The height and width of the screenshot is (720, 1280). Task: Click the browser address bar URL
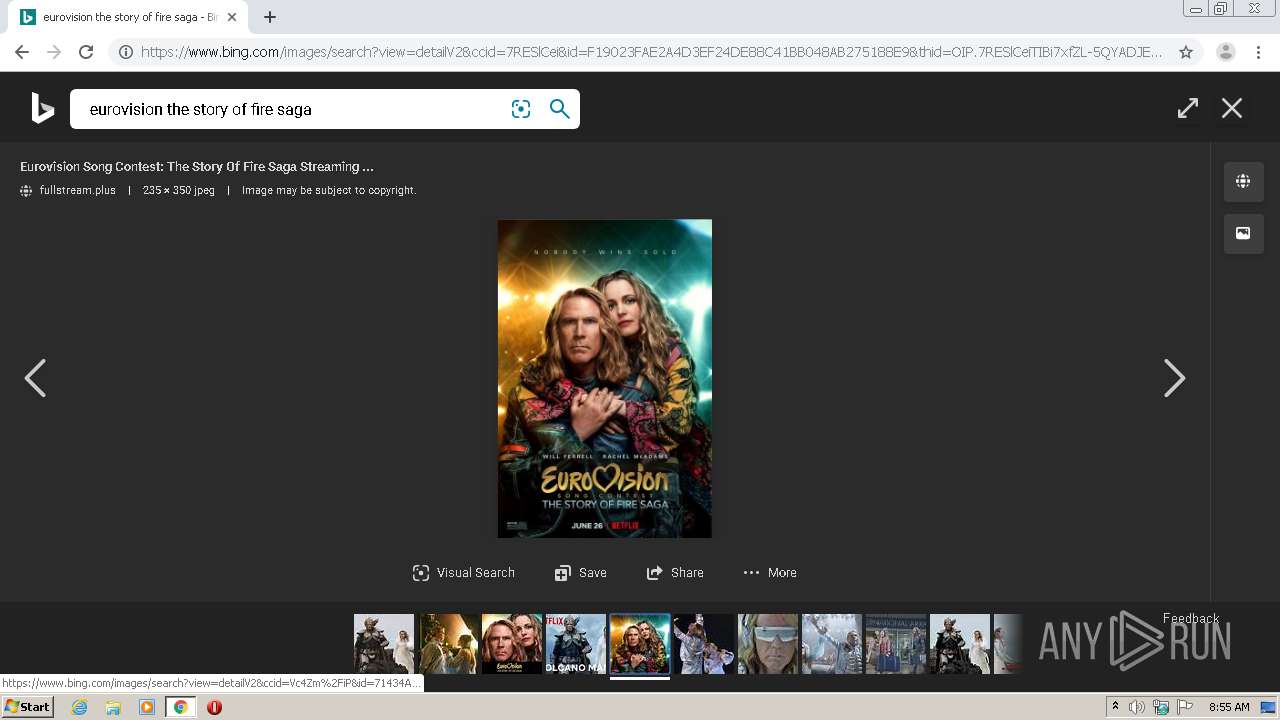652,52
